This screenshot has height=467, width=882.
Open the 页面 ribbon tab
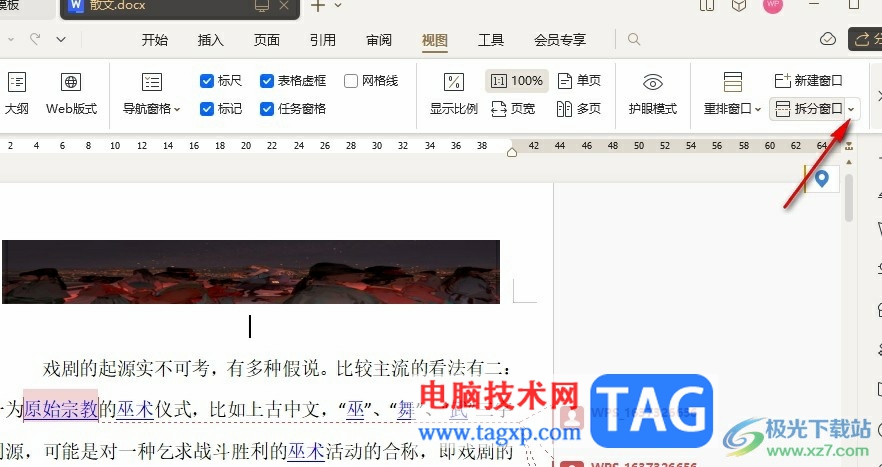[x=267, y=40]
